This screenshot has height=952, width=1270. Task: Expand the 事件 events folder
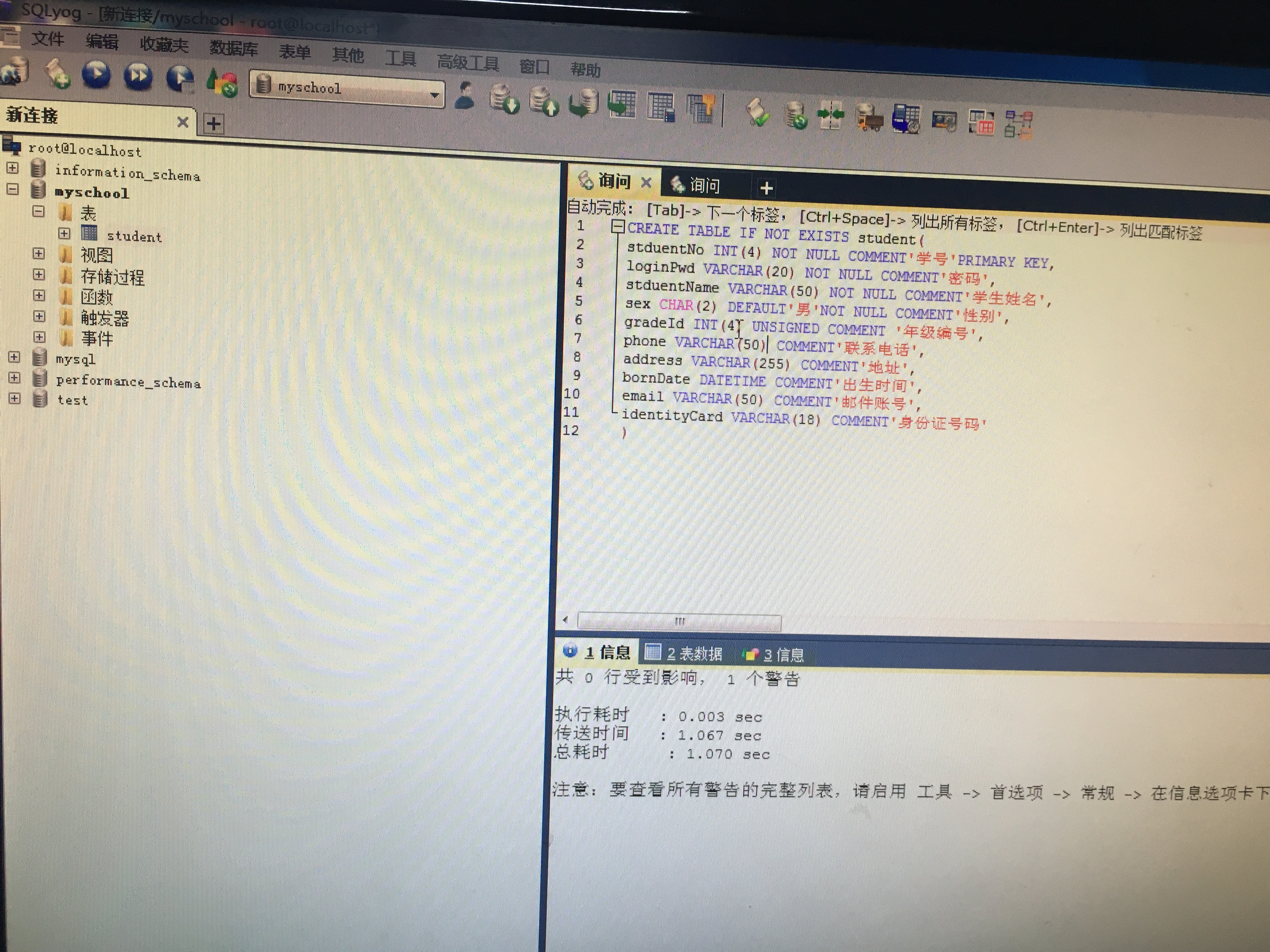39,337
